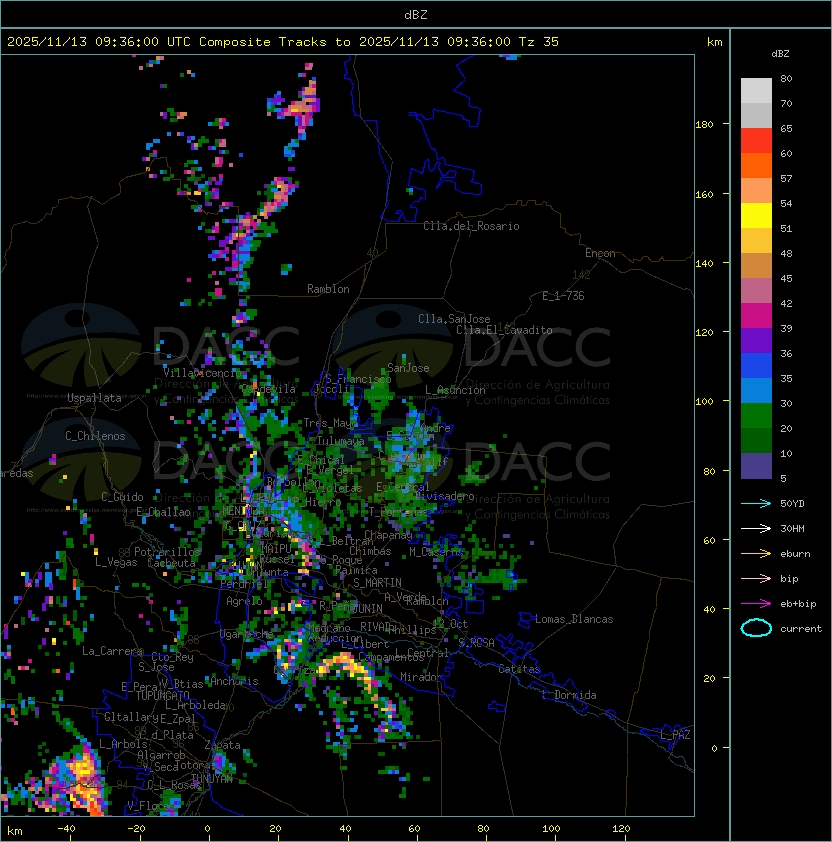The height and width of the screenshot is (842, 832).
Task: Pick the light gray swatch atop dBZ scale
Action: [756, 90]
